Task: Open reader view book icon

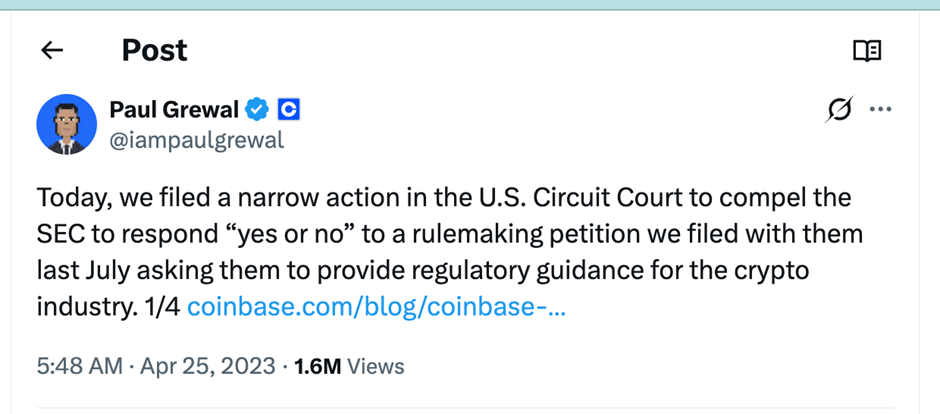Action: 867,51
